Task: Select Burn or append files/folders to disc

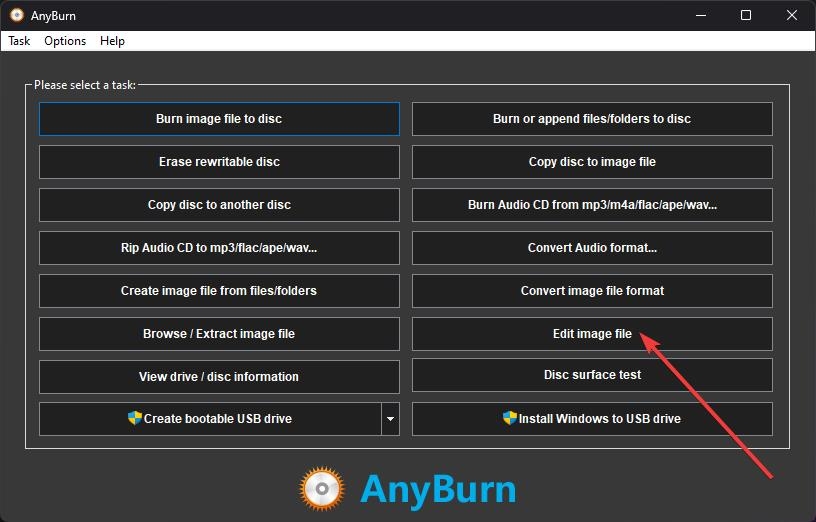Action: coord(592,119)
